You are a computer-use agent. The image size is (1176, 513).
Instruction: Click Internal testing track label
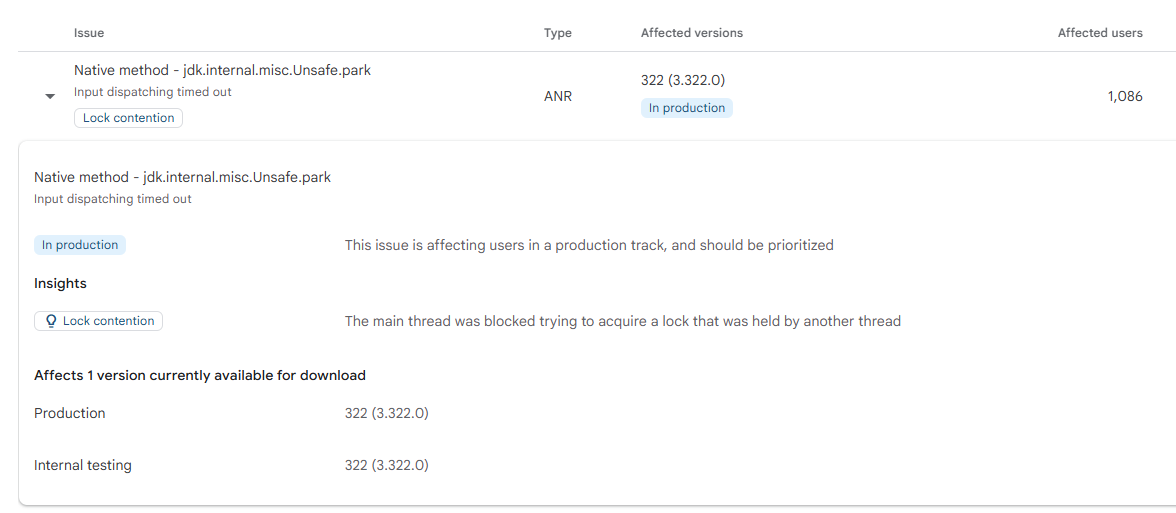click(82, 465)
